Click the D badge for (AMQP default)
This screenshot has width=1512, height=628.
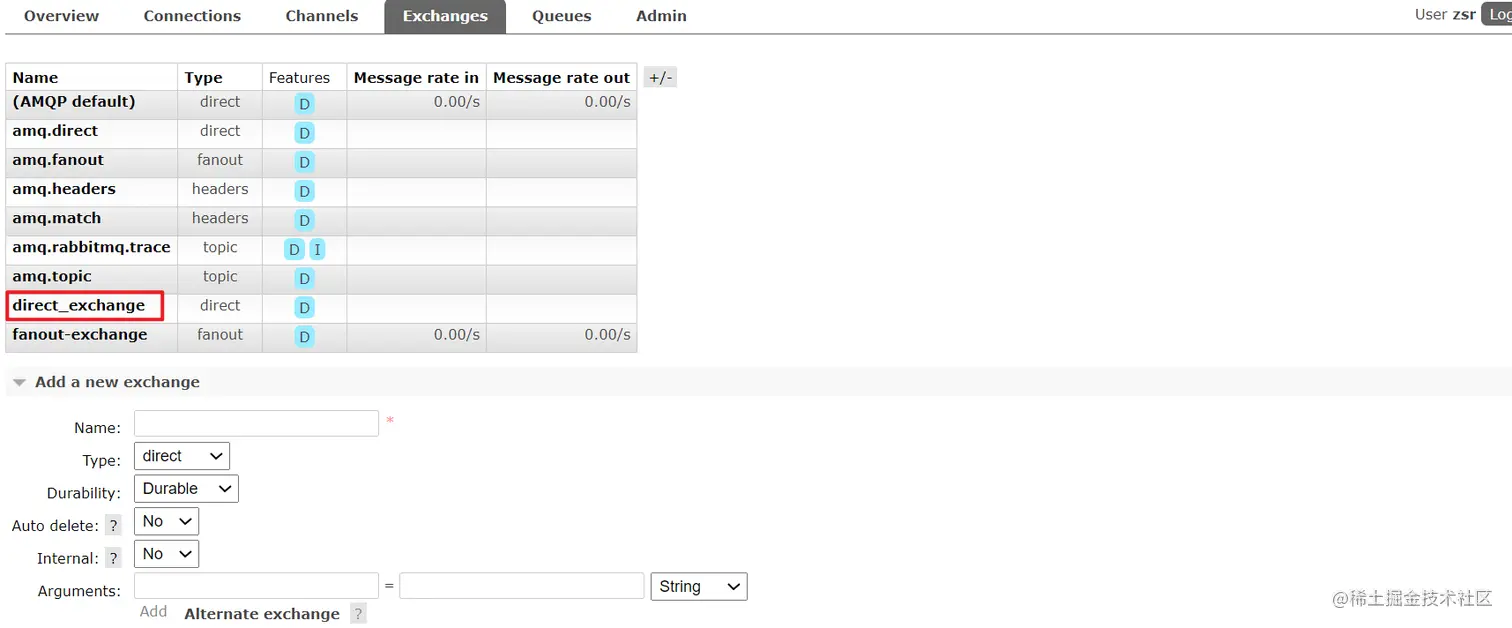pyautogui.click(x=305, y=104)
